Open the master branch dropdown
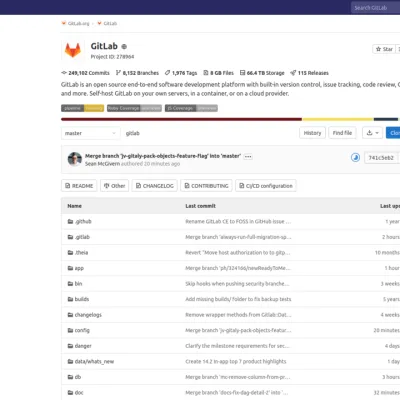This screenshot has width=400, height=400. (x=90, y=133)
